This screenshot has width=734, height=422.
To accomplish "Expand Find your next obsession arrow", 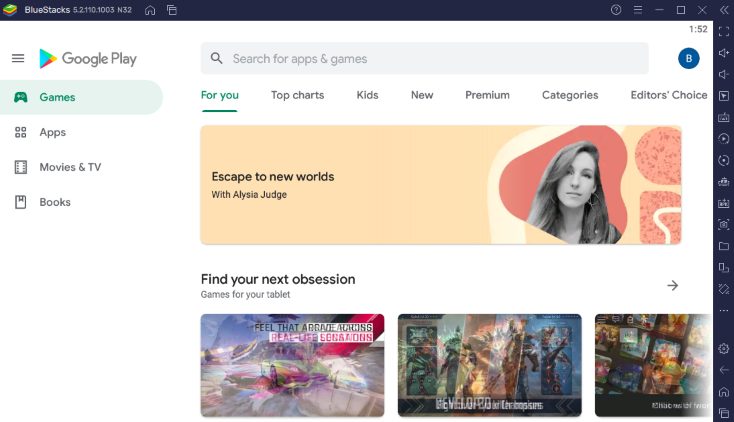I will coord(672,285).
